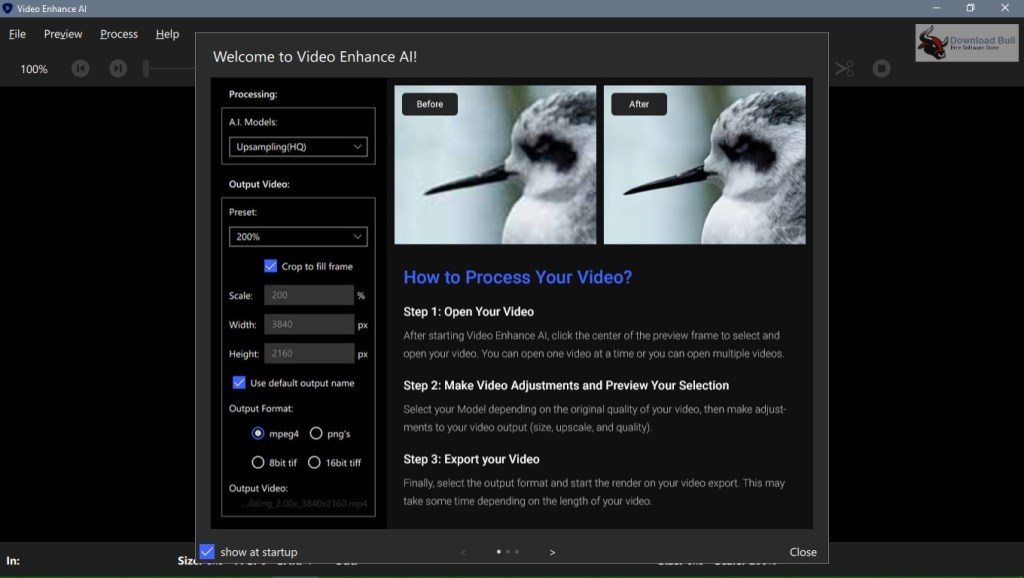The width and height of the screenshot is (1024, 578).
Task: Uncheck show at startup checkbox
Action: pos(207,552)
